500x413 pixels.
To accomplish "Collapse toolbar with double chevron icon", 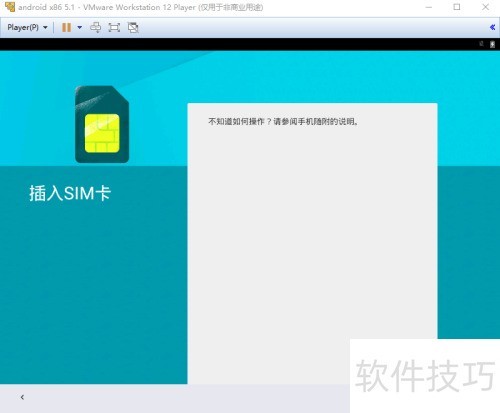I will [x=492, y=27].
